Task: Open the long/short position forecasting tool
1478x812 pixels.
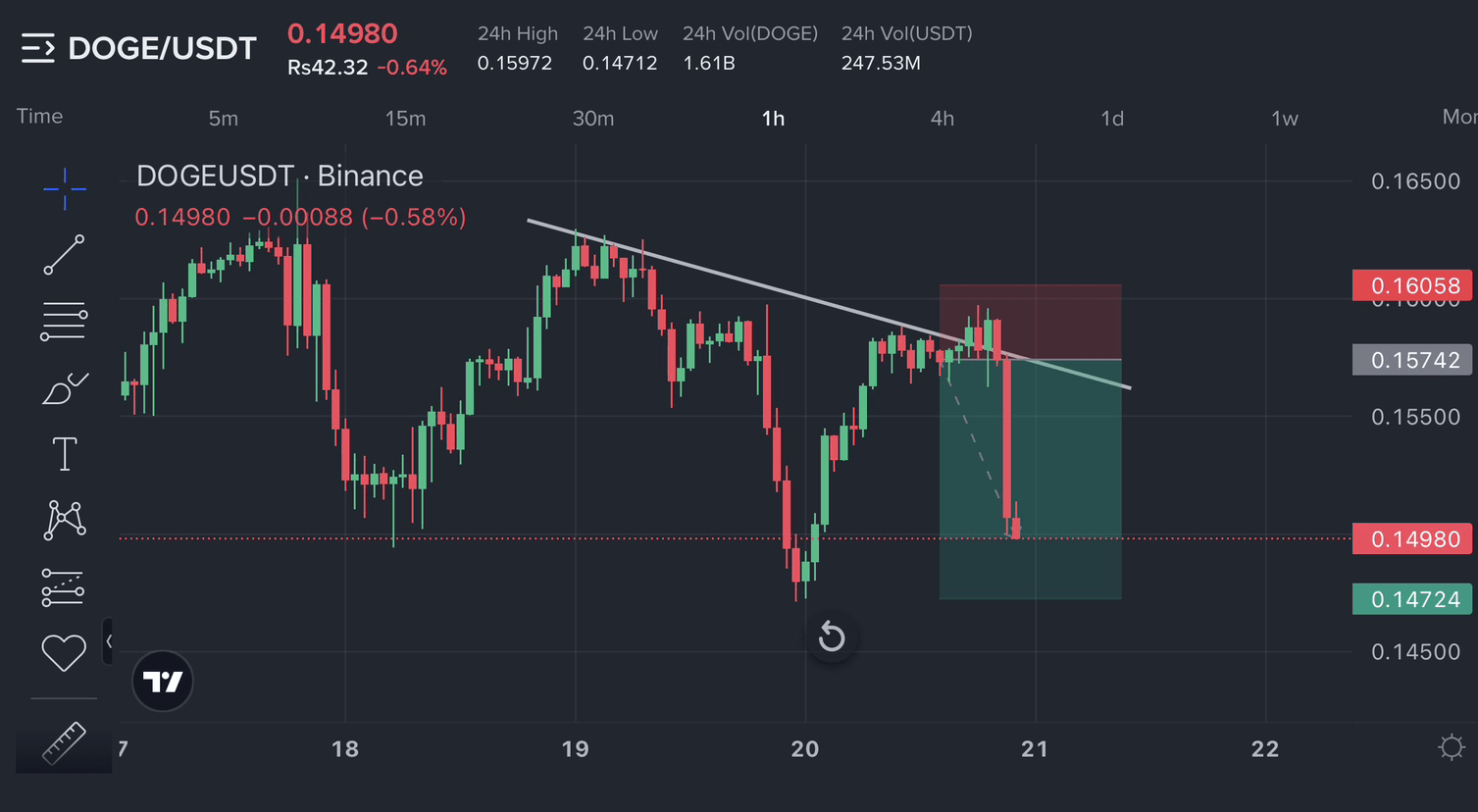Action: (63, 586)
